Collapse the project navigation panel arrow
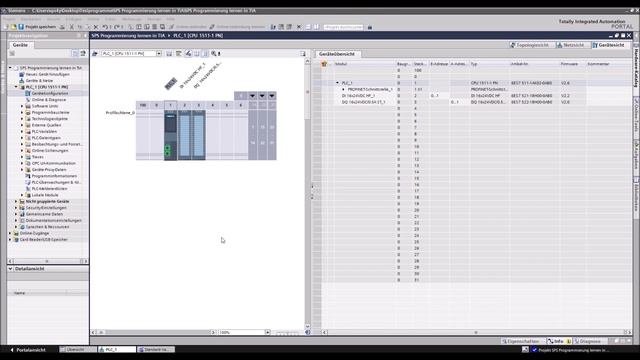Image resolution: width=640 pixels, height=360 pixels. [85, 36]
